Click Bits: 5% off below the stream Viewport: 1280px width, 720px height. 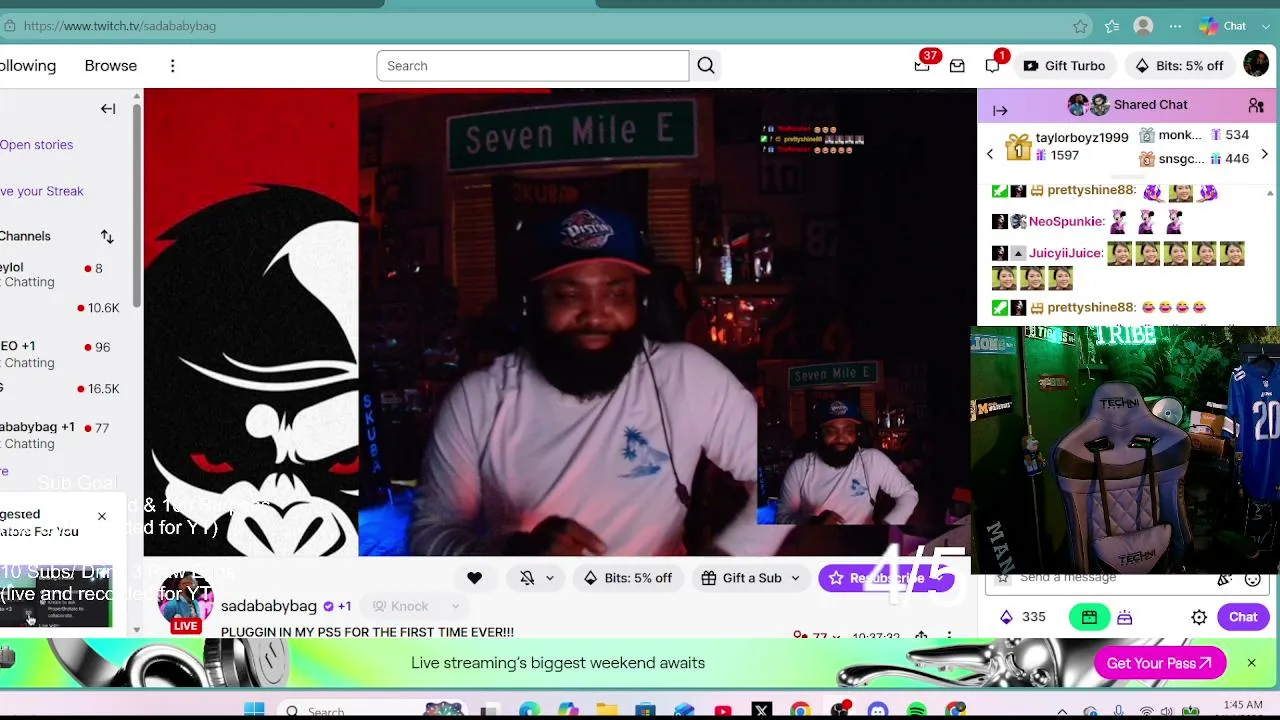pos(628,578)
